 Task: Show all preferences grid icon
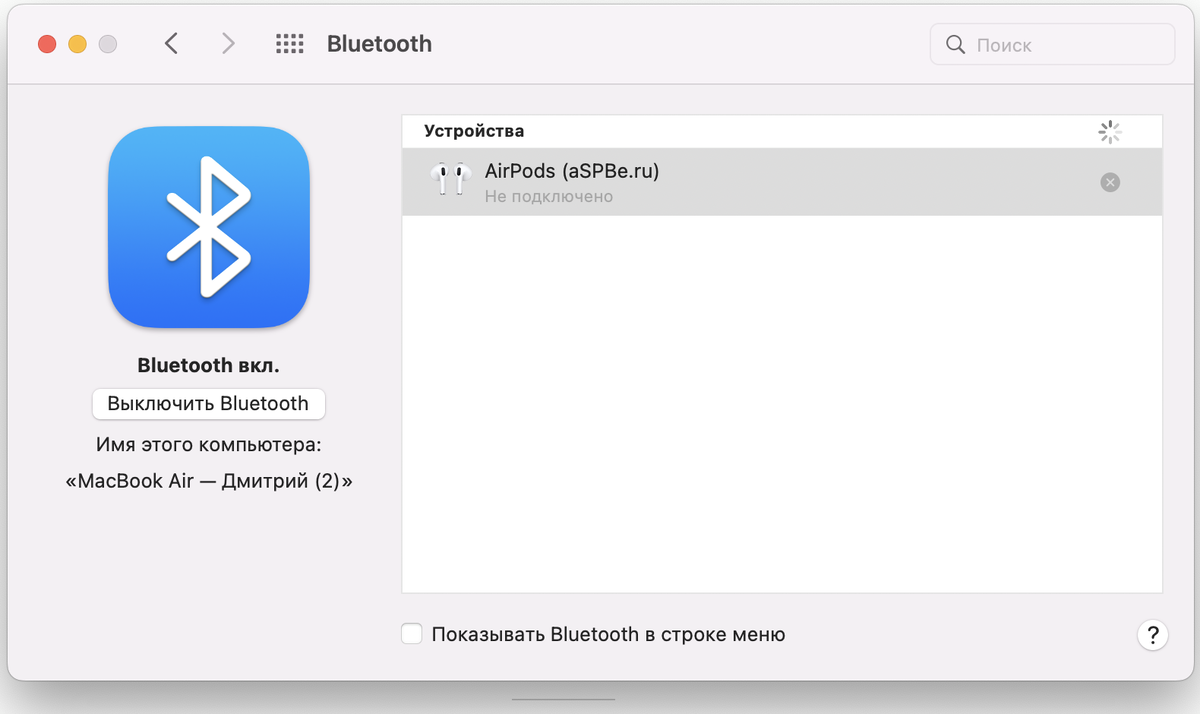point(290,44)
